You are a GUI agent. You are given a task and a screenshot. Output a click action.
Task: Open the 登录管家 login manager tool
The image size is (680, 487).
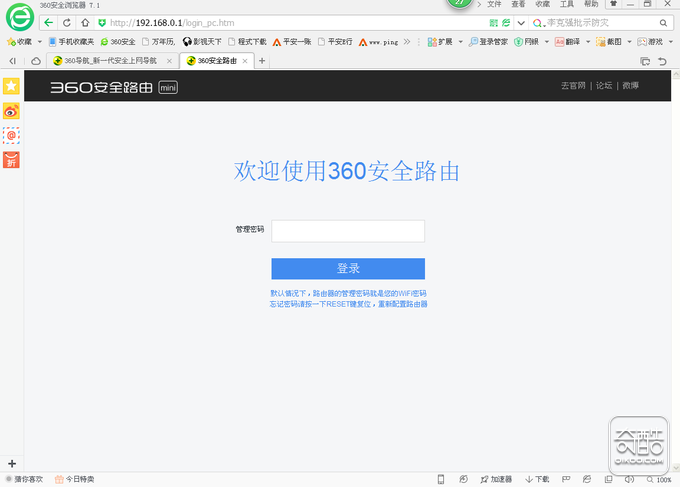coord(488,42)
